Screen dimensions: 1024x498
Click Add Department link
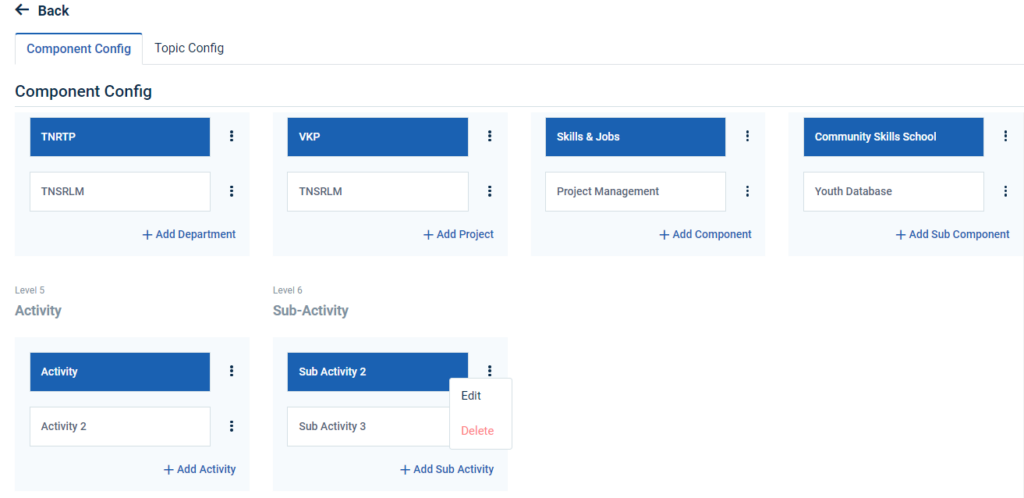[189, 235]
